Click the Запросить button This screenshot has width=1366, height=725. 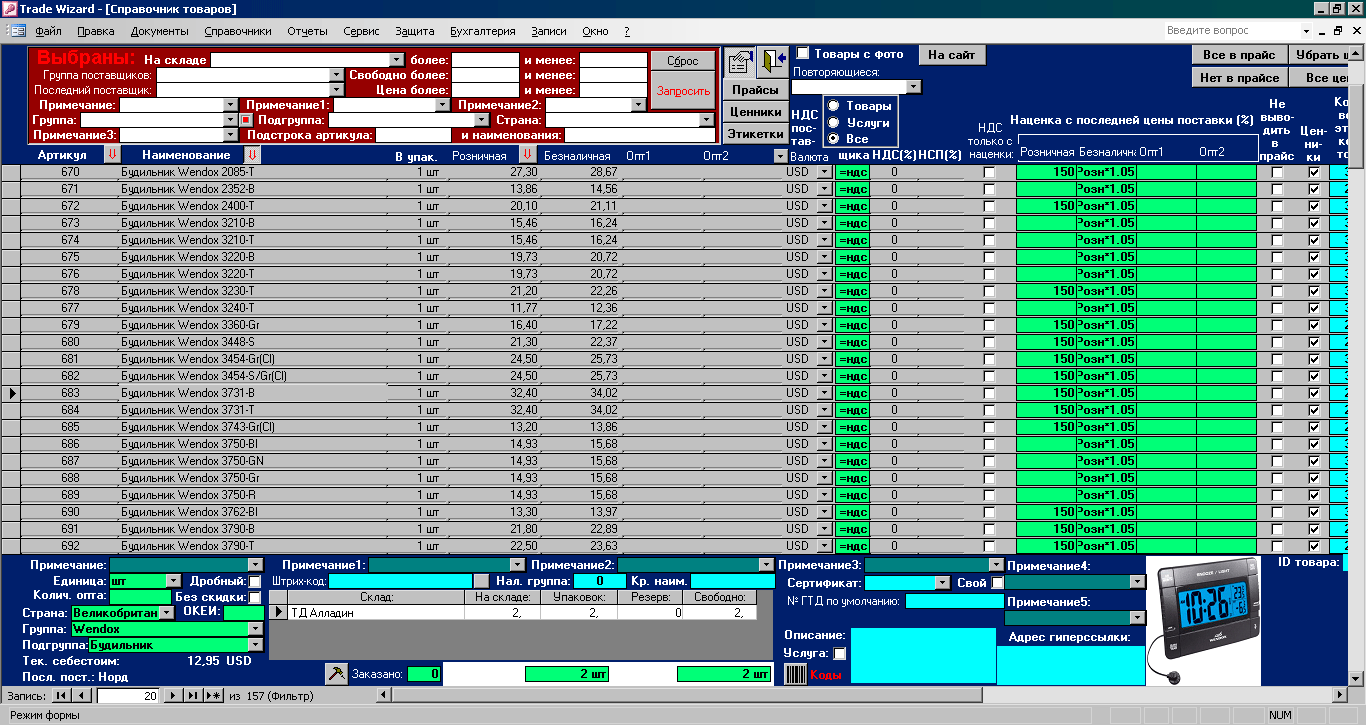pyautogui.click(x=682, y=91)
